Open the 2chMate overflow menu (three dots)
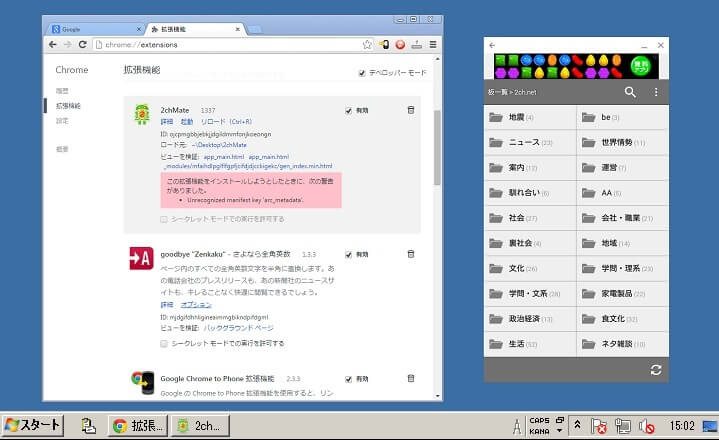The width and height of the screenshot is (719, 440). pyautogui.click(x=656, y=92)
